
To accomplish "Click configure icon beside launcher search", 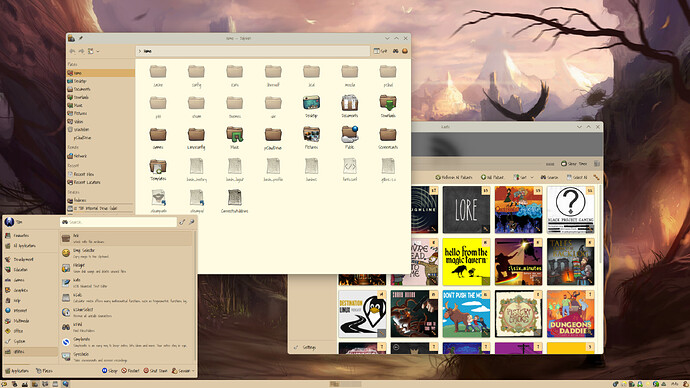I will pos(182,222).
